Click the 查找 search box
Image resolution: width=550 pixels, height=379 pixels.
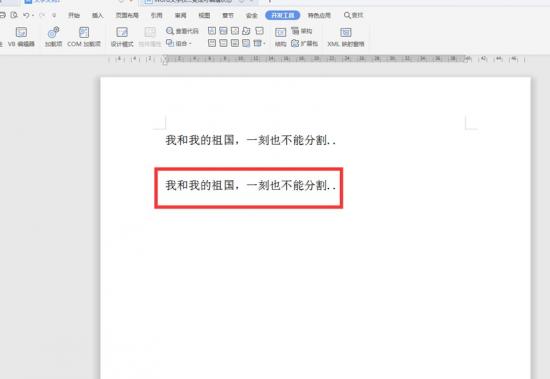coord(353,15)
